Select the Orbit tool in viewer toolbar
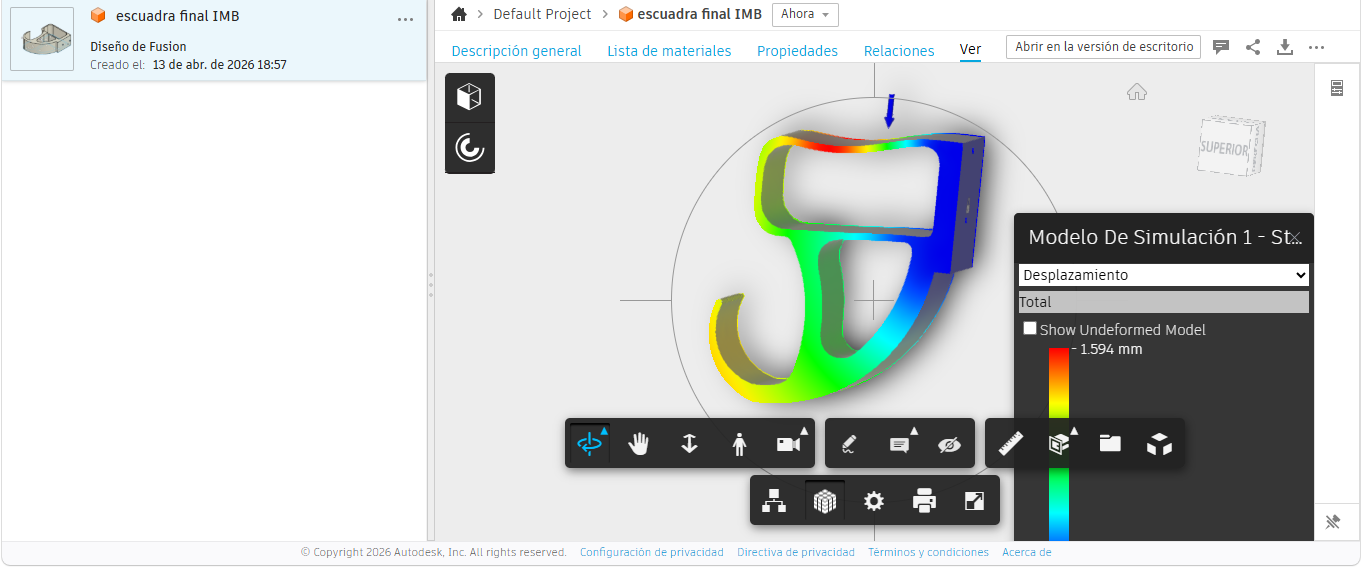 [589, 444]
